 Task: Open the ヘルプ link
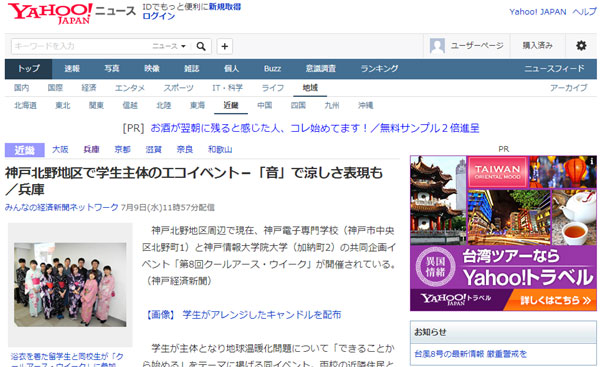click(x=584, y=12)
